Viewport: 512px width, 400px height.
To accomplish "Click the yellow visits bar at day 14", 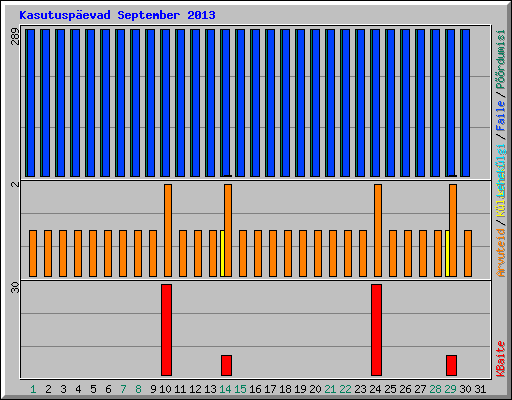I will click(x=222, y=253).
